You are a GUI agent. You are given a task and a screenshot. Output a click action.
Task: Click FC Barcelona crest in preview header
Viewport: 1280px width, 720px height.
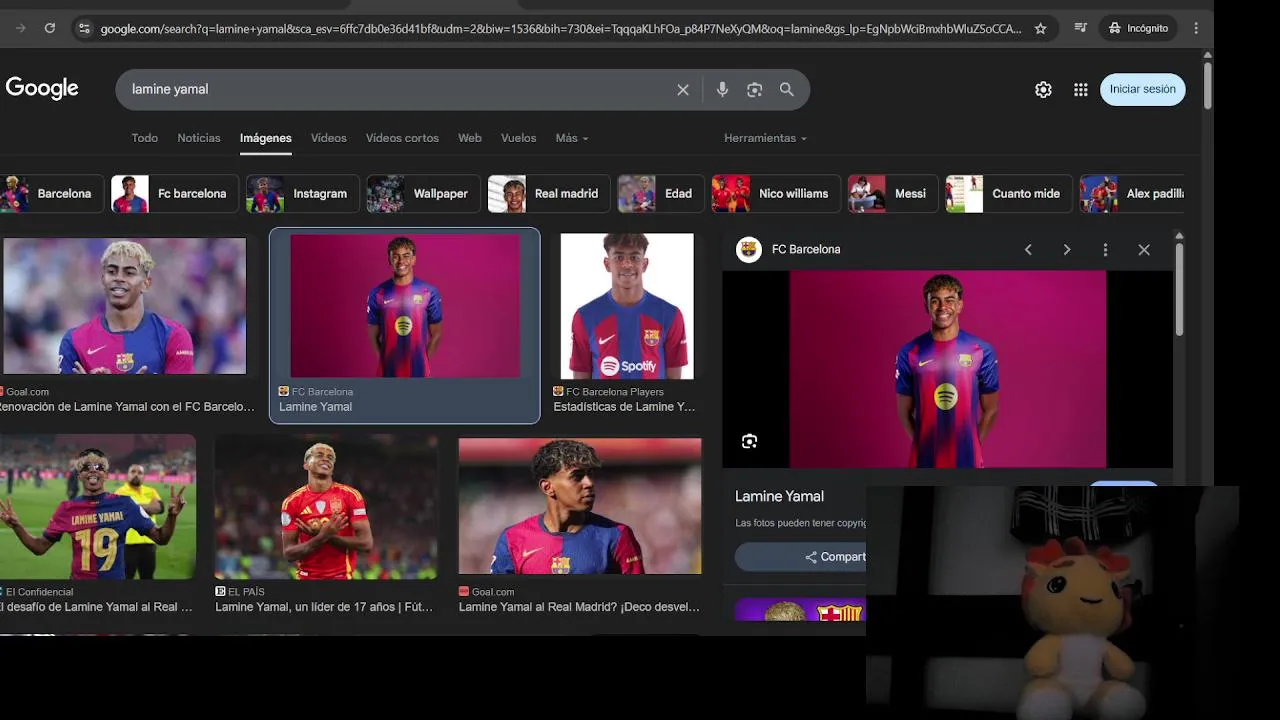click(x=749, y=250)
